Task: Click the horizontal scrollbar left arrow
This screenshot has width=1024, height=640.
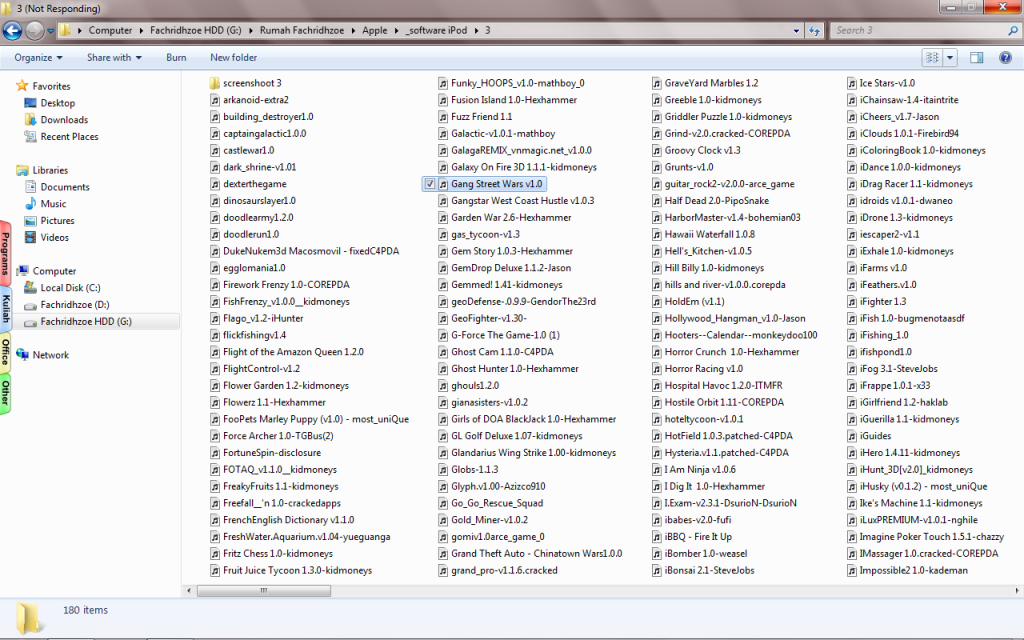Action: coord(189,590)
